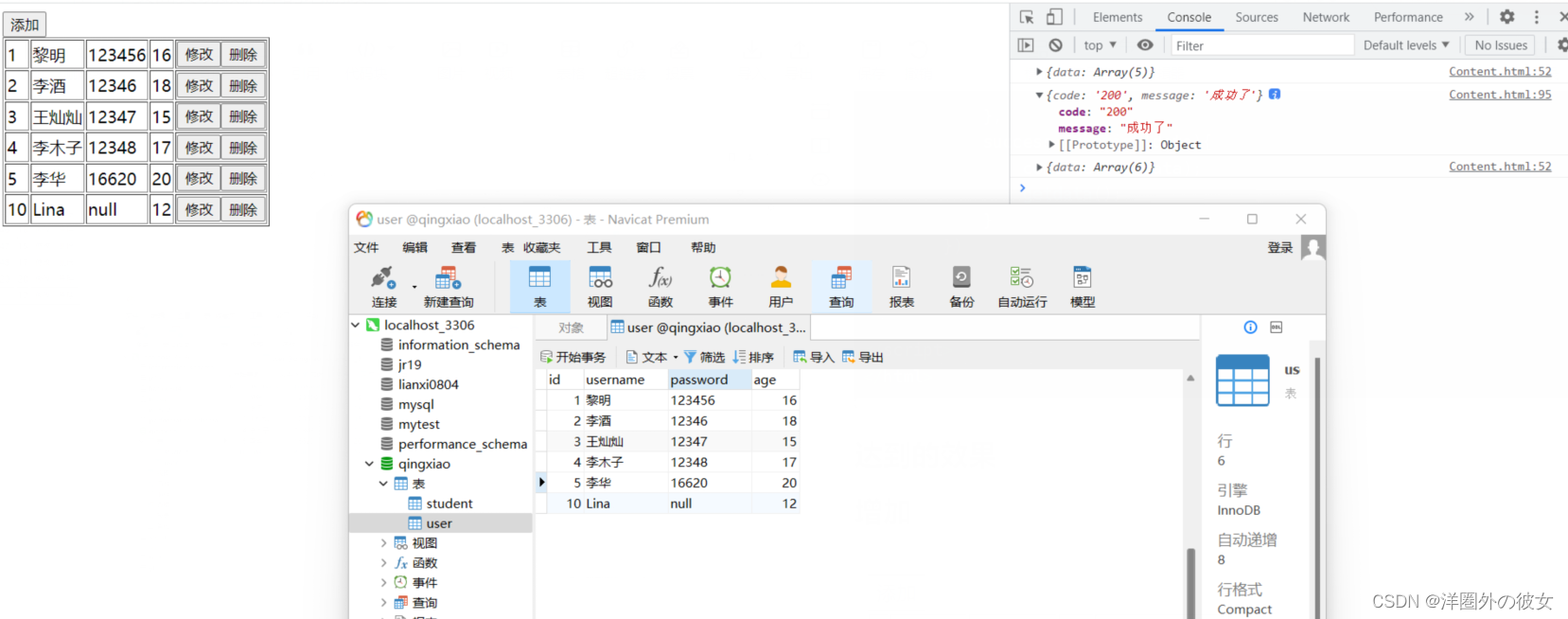Click the edit button in the Lina row
The image size is (1568, 619).
click(199, 209)
